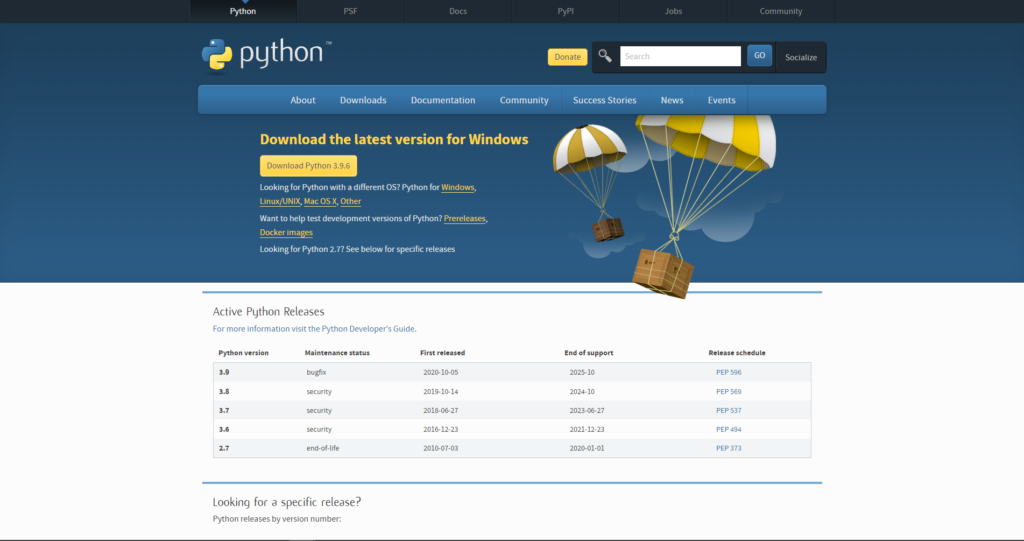Click Download Python 3.9.6 button
1024x541 pixels.
[308, 166]
